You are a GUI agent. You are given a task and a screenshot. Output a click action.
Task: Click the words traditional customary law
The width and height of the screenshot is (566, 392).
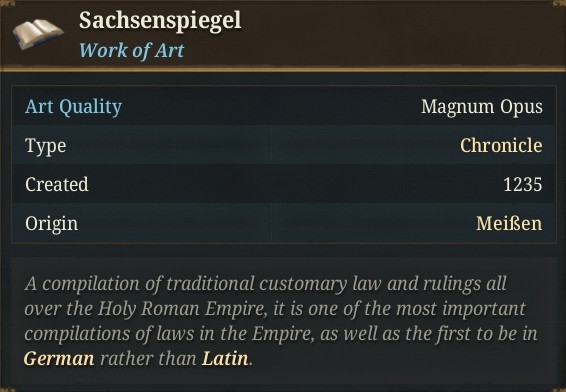tap(274, 284)
